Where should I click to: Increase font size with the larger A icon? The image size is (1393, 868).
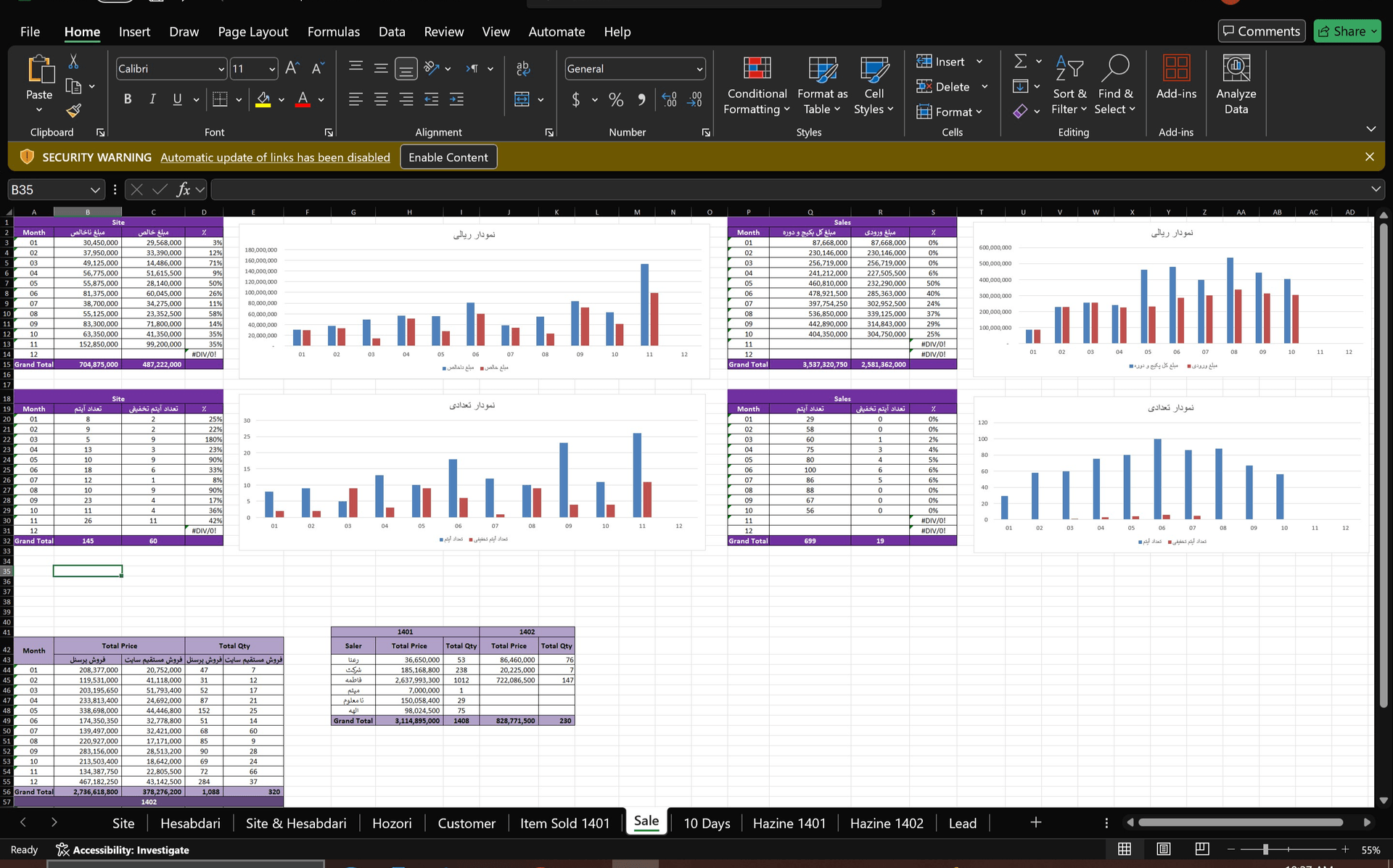[292, 68]
